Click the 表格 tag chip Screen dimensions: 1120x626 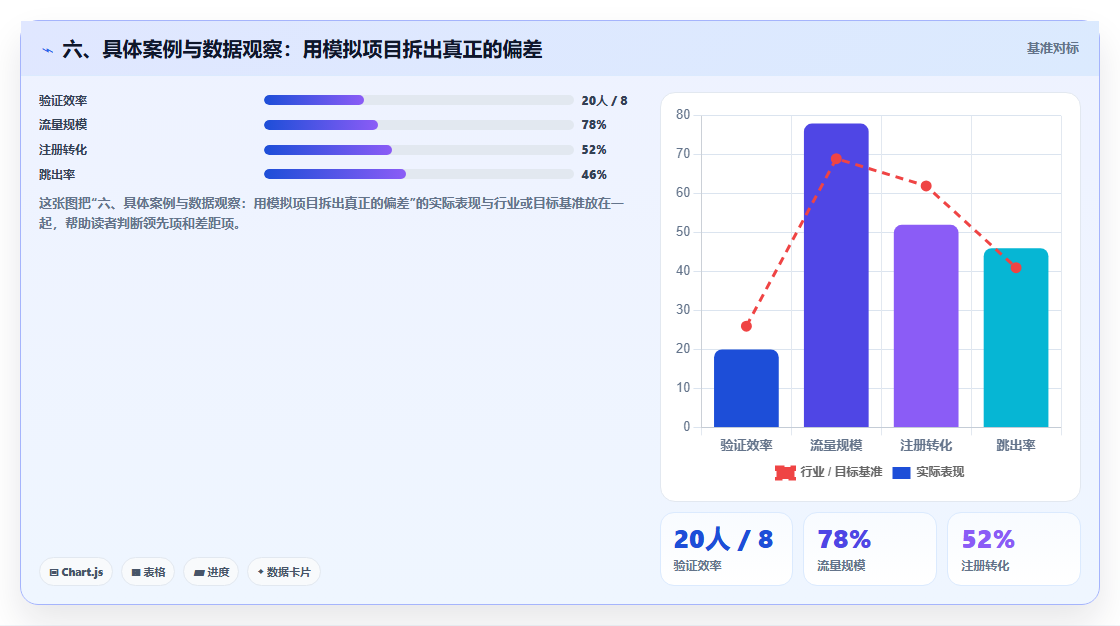click(148, 572)
